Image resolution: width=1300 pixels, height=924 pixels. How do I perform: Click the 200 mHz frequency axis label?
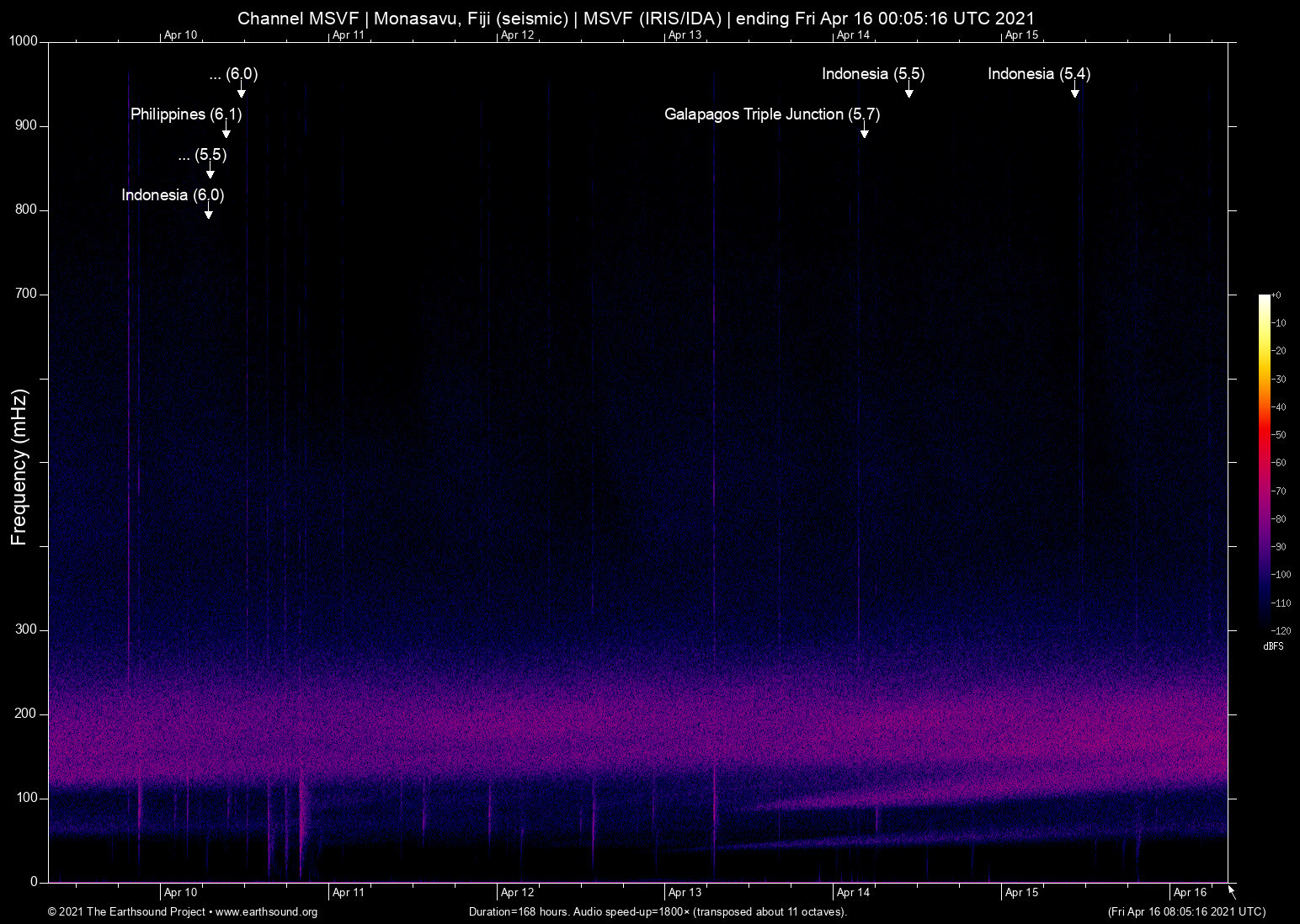[26, 714]
